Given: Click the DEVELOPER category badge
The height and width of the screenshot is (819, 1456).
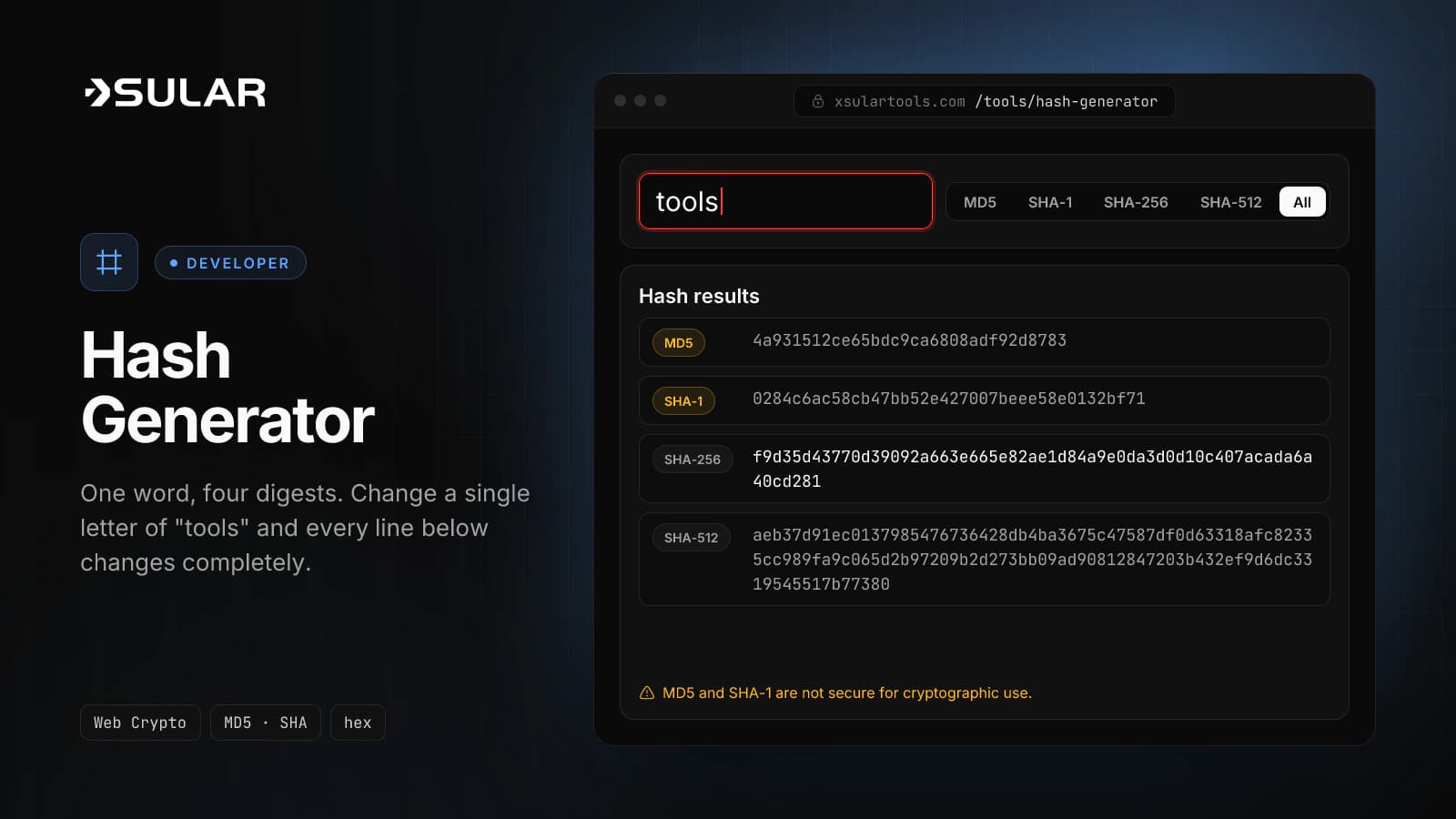Looking at the screenshot, I should 230,263.
